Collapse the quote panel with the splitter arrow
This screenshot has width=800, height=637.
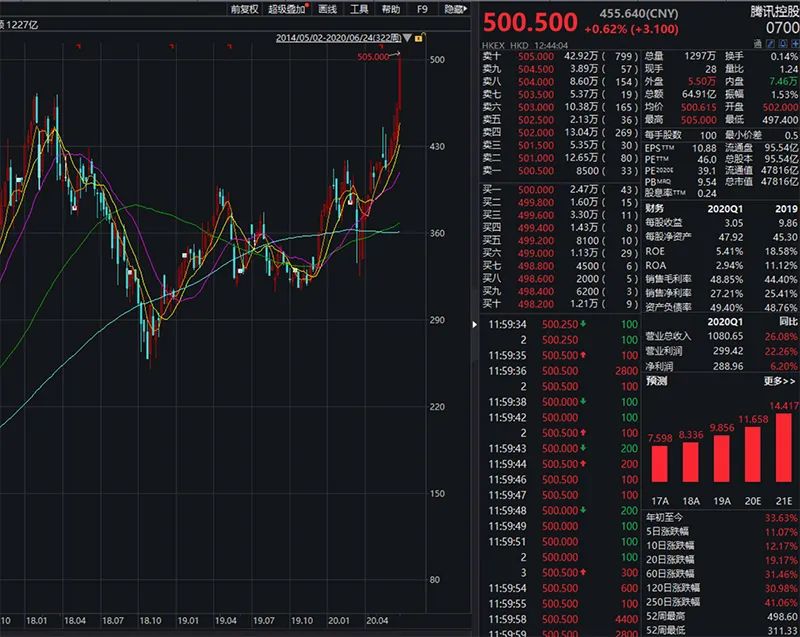point(474,324)
